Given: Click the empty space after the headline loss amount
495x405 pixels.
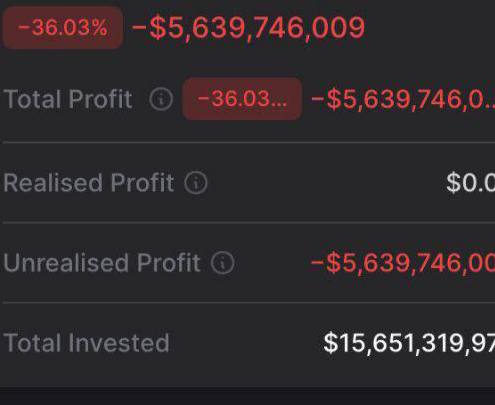Looking at the screenshot, I should (x=430, y=28).
